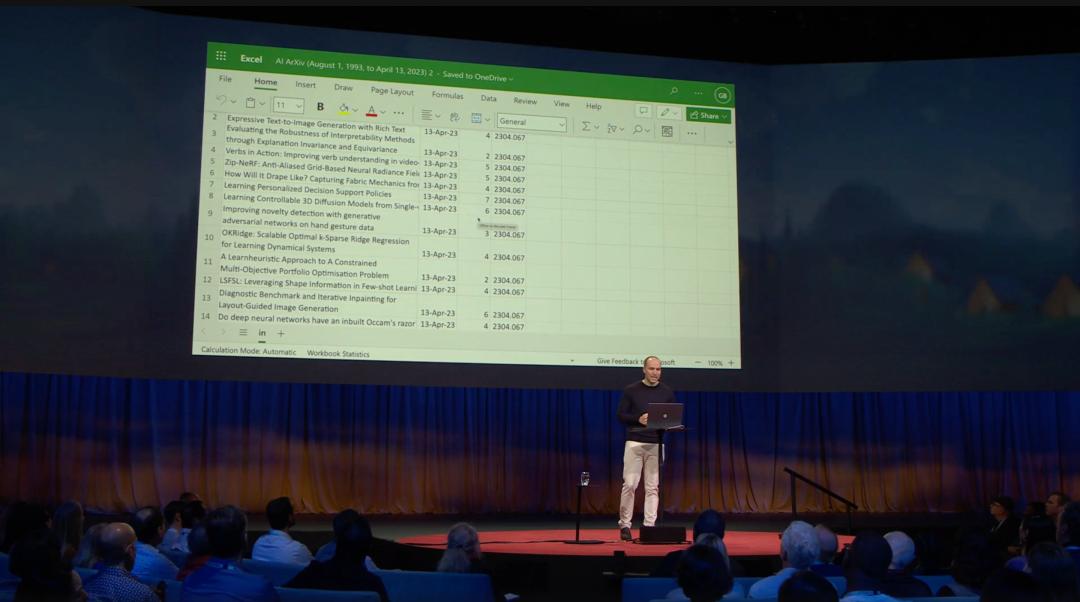Select cell 'Expressive Text-to-Image Generation with Rich Text'
Image resolution: width=1080 pixels, height=602 pixels.
[x=315, y=123]
